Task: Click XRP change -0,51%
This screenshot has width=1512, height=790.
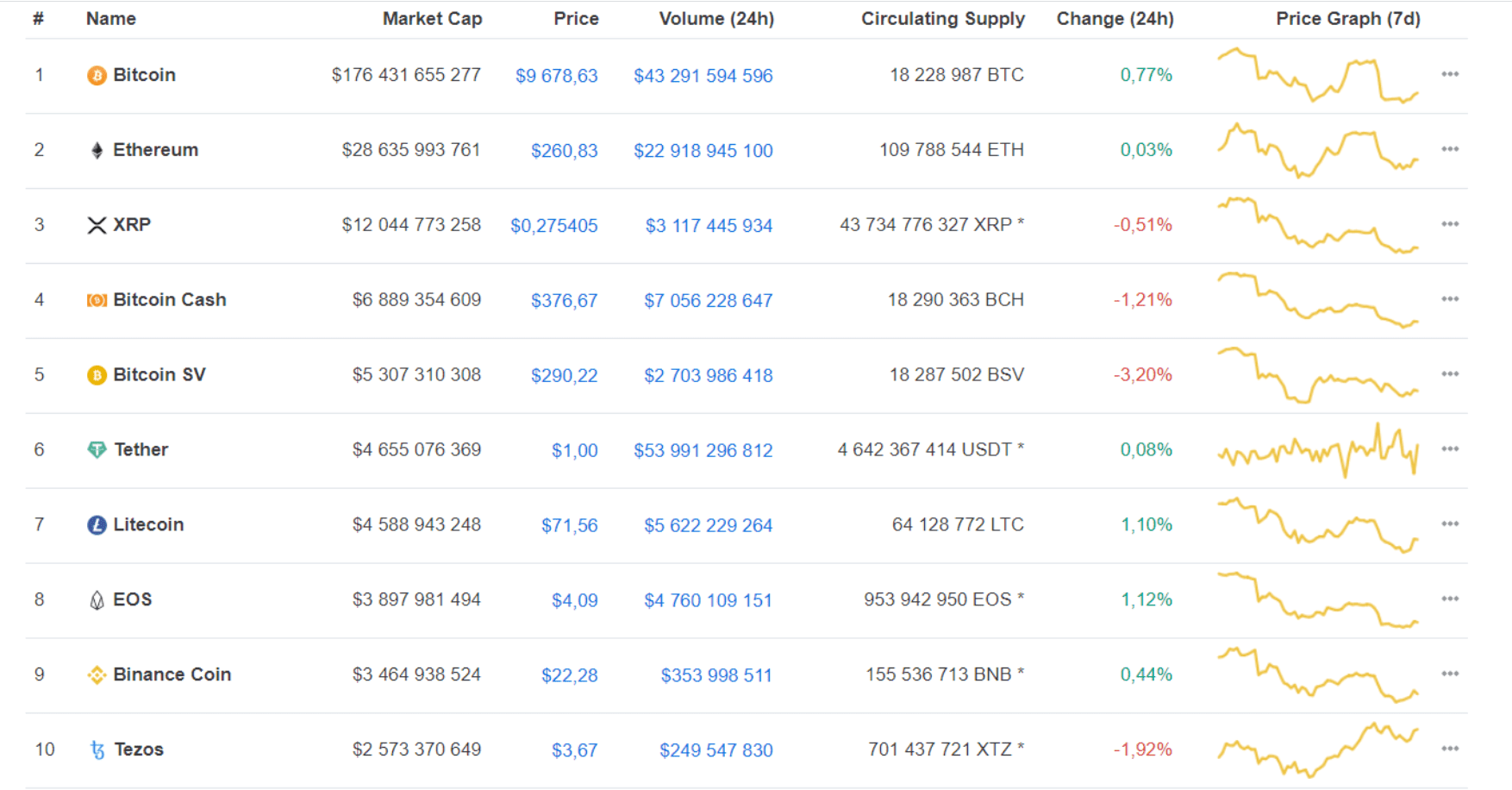Action: [1143, 225]
